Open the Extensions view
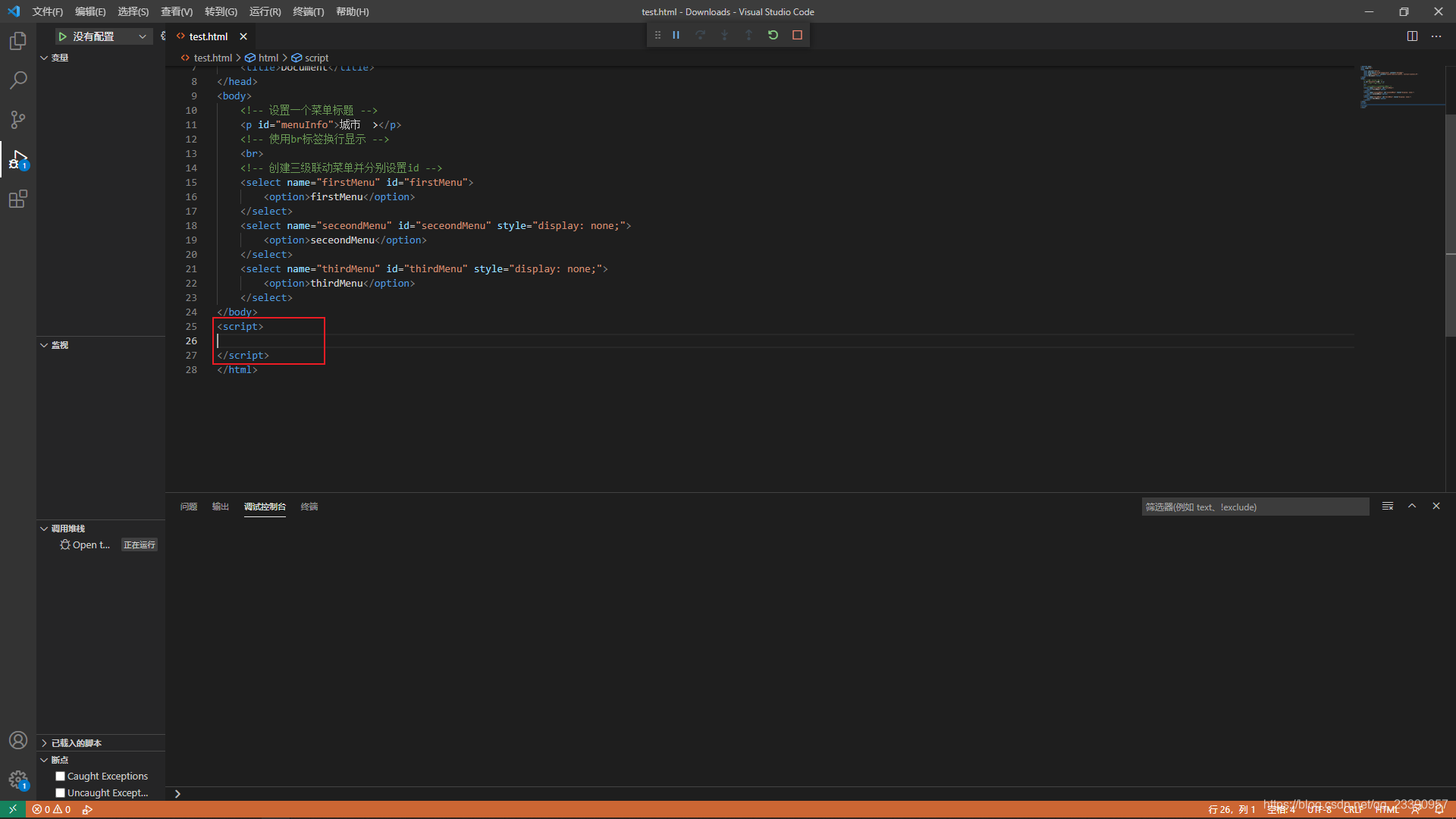 pyautogui.click(x=18, y=199)
